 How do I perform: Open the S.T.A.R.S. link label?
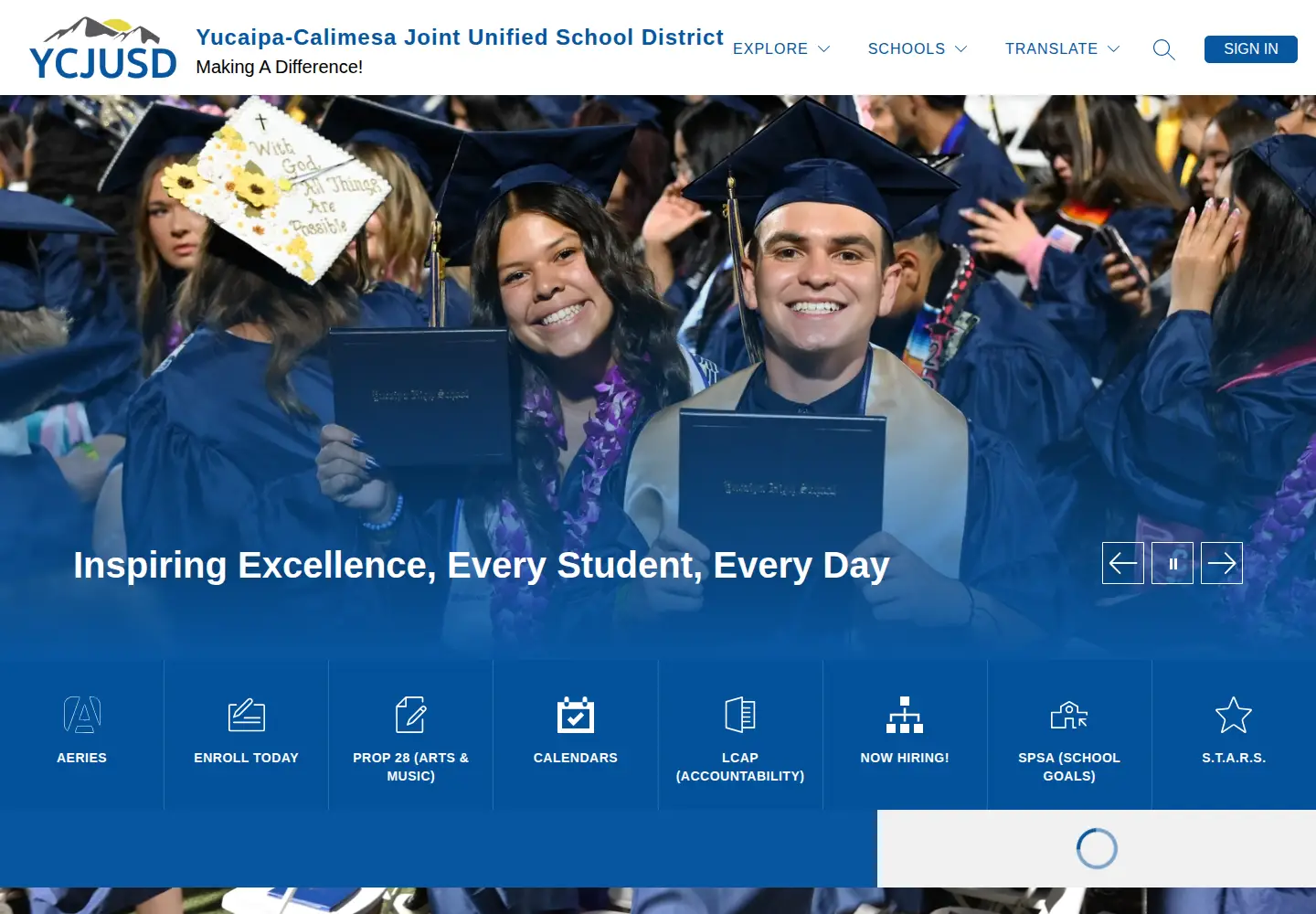pyautogui.click(x=1234, y=758)
